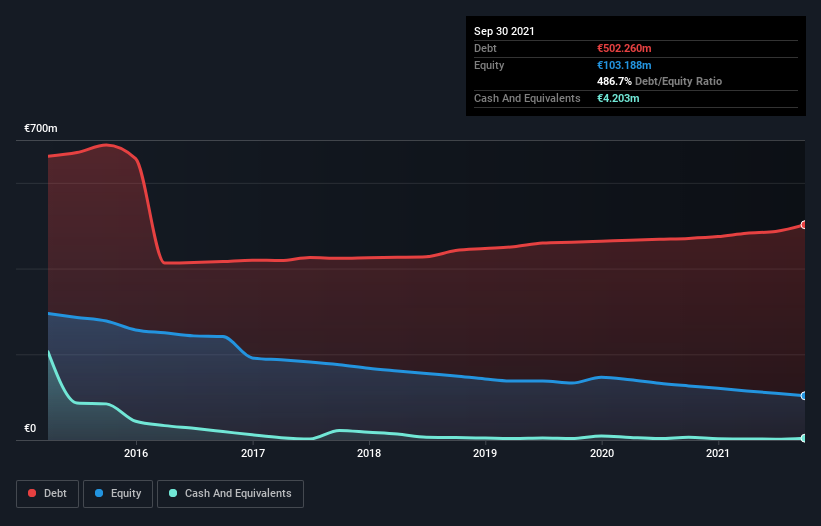Select the 2017 x-axis label
This screenshot has width=821, height=526.
(253, 453)
